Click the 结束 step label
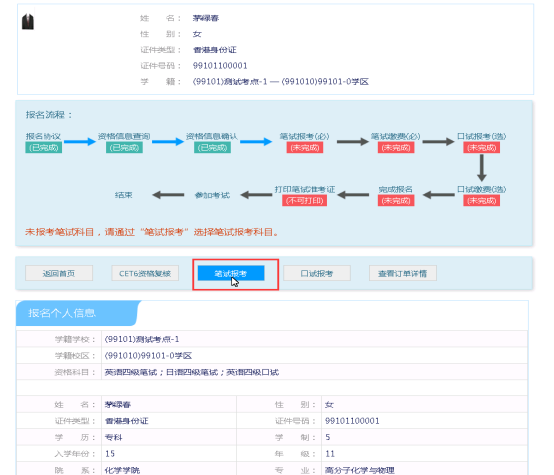This screenshot has width=554, height=475. tap(124, 195)
